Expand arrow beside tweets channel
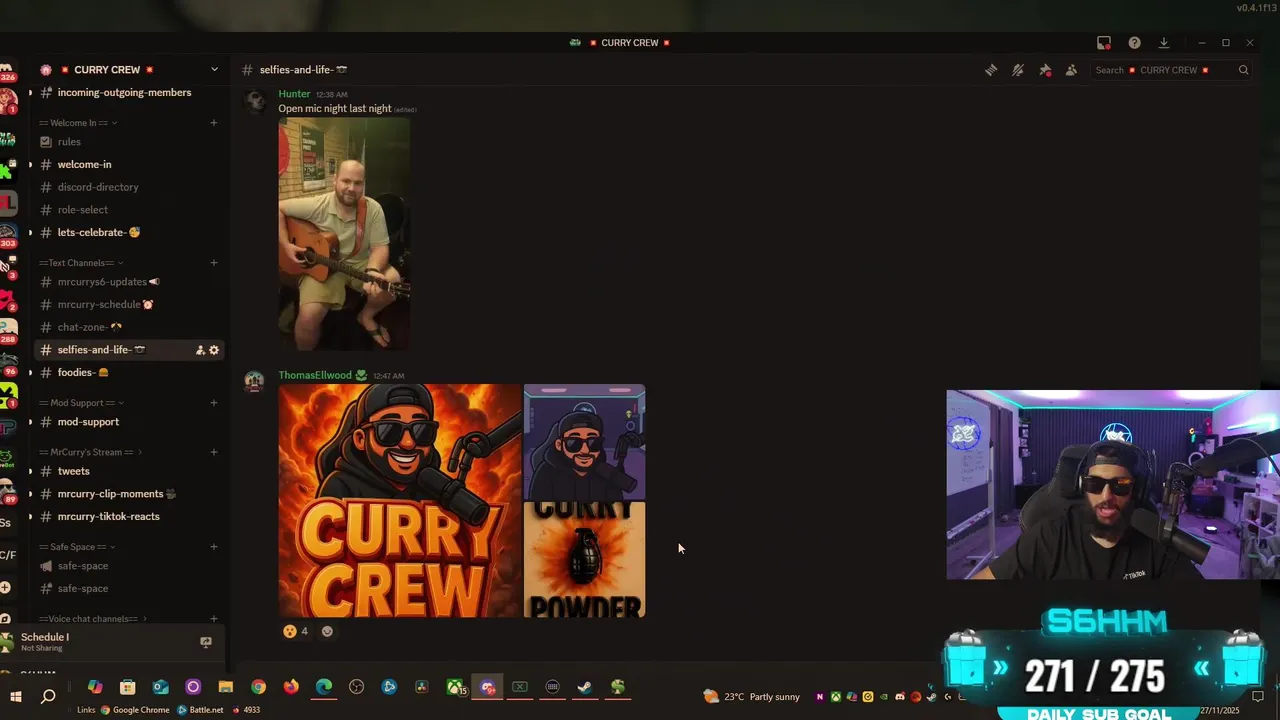The height and width of the screenshot is (720, 1280). click(30, 472)
